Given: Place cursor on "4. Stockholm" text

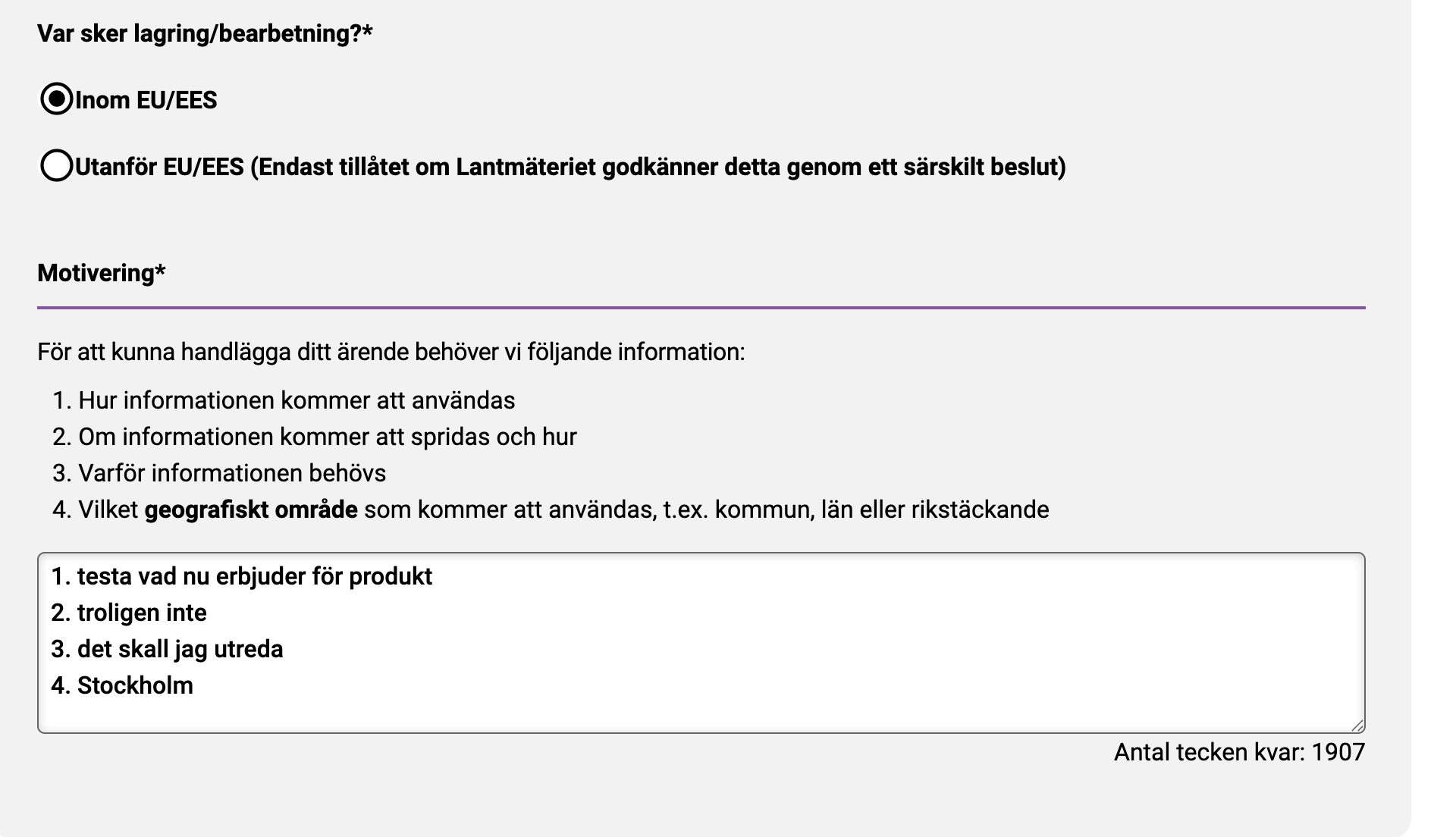Looking at the screenshot, I should (123, 686).
